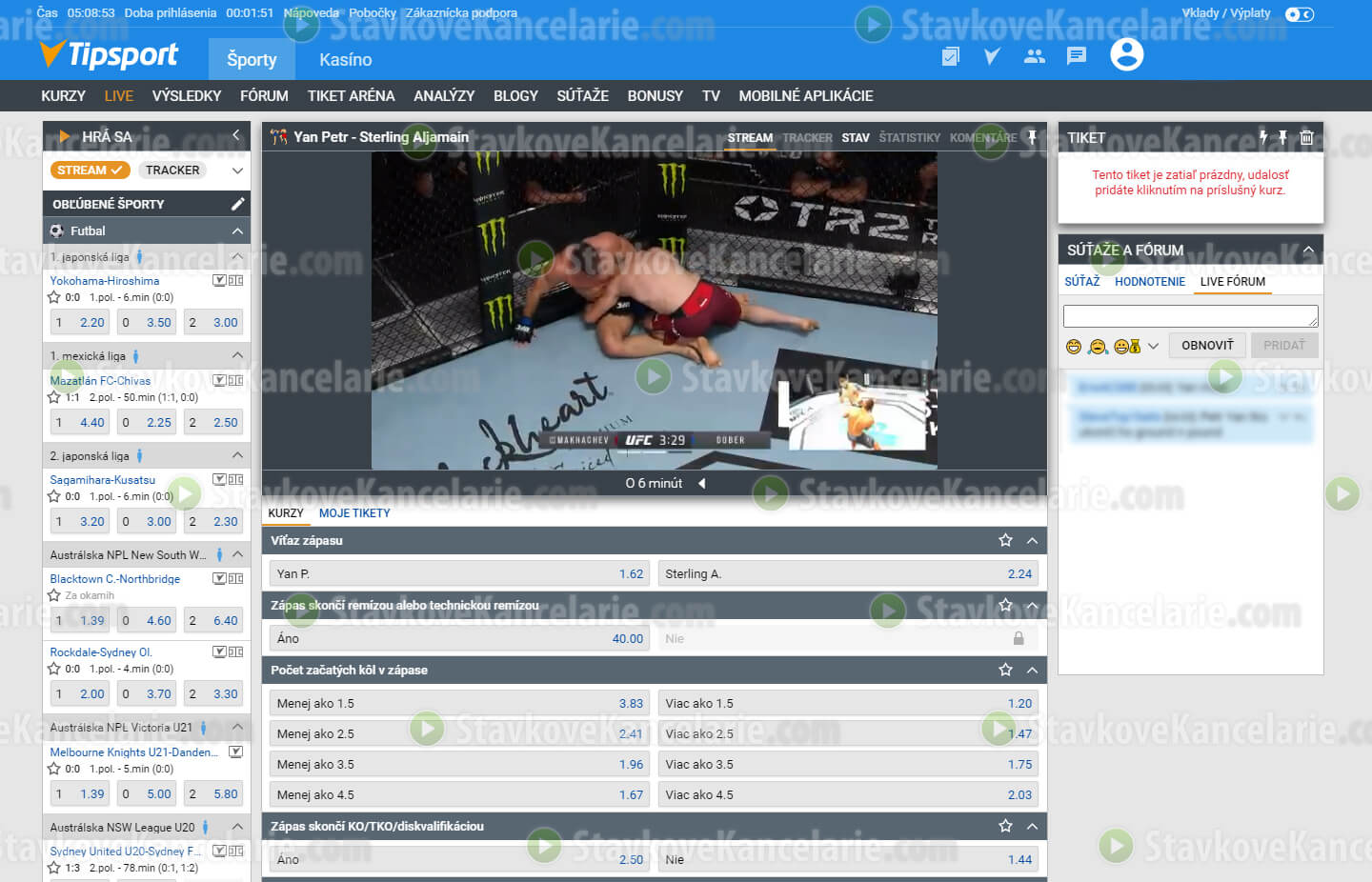The height and width of the screenshot is (882, 1372).
Task: Collapse the Súťaže a fórum panel
Action: [x=1308, y=250]
